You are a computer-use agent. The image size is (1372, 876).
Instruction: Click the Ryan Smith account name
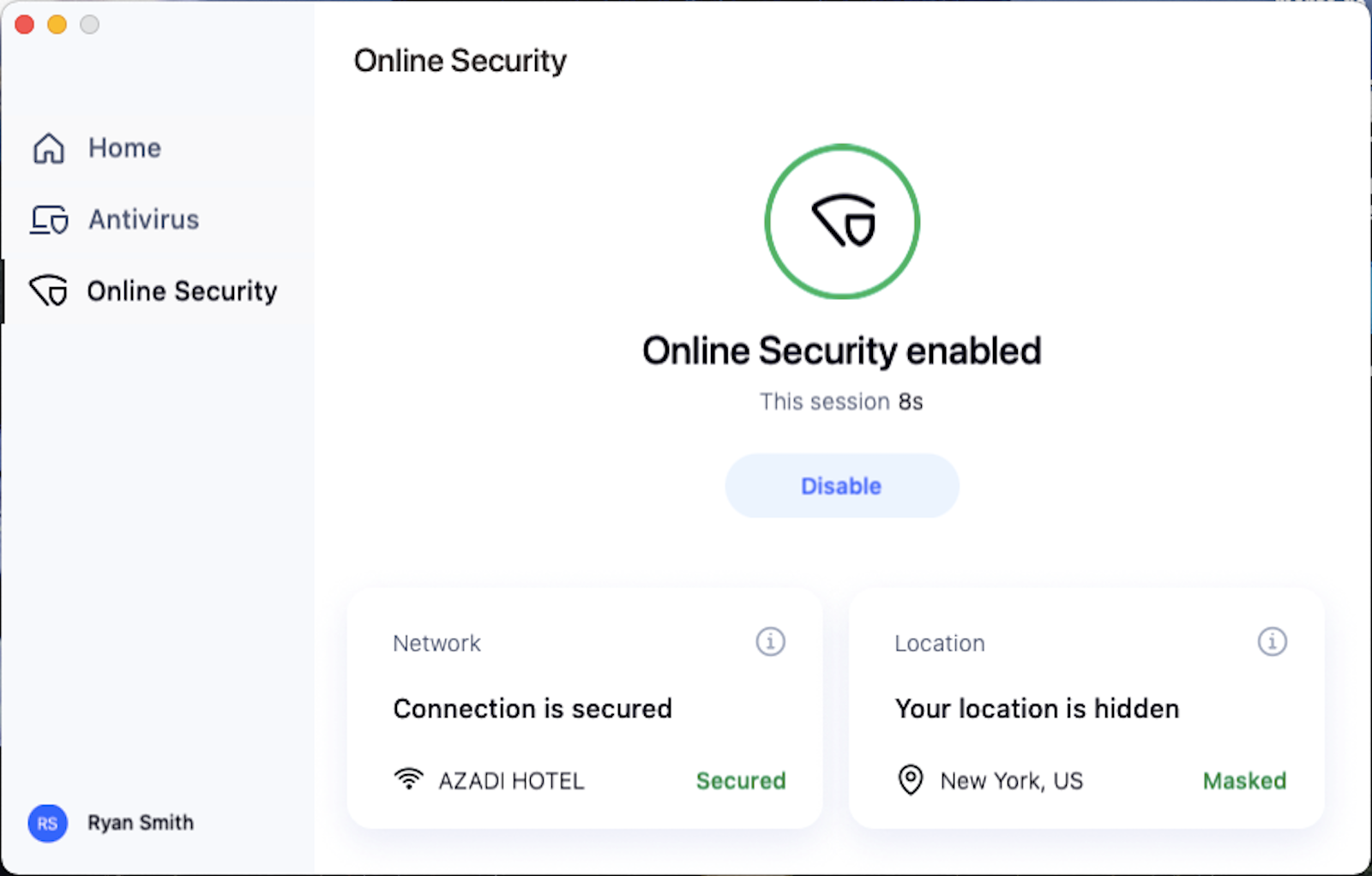[x=141, y=823]
